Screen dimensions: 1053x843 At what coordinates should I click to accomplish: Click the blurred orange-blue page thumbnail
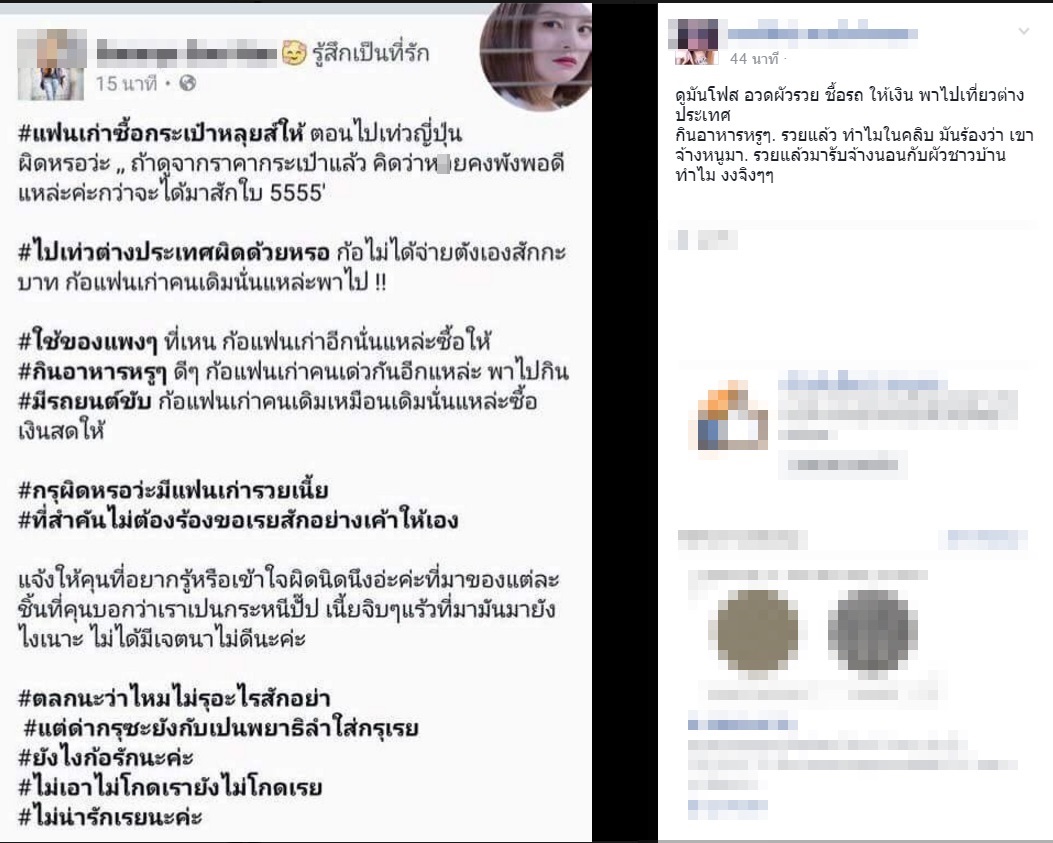pyautogui.click(x=729, y=418)
